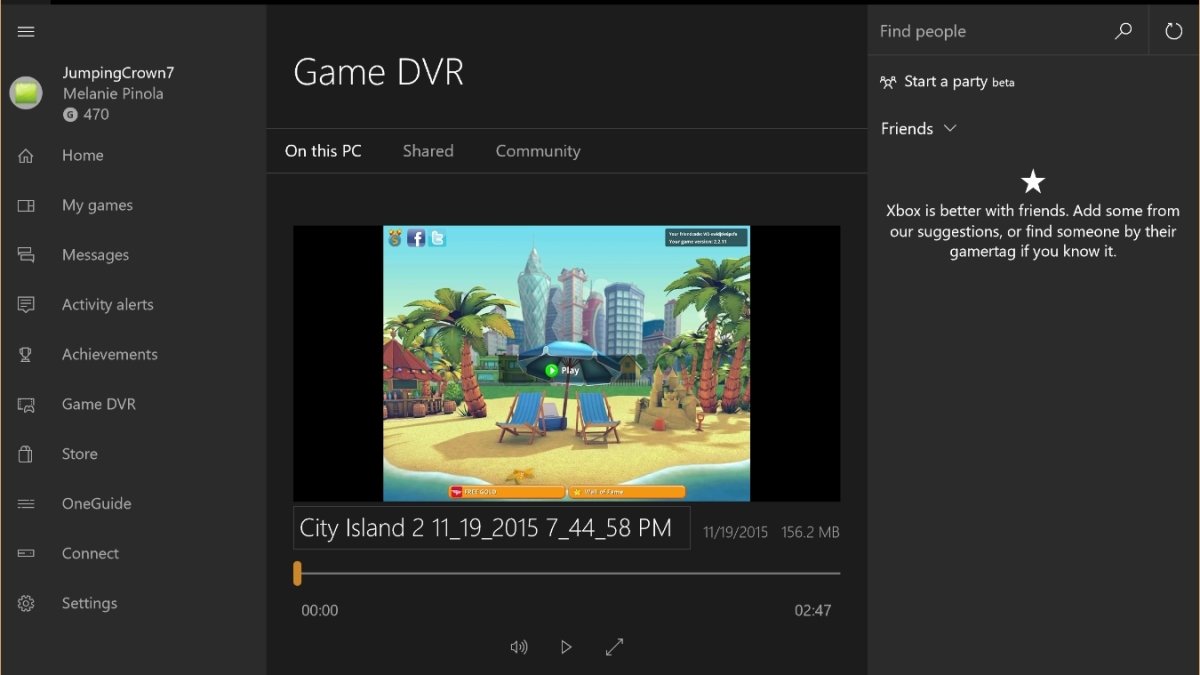
Task: Select the Achievements trophy icon
Action: pyautogui.click(x=26, y=354)
